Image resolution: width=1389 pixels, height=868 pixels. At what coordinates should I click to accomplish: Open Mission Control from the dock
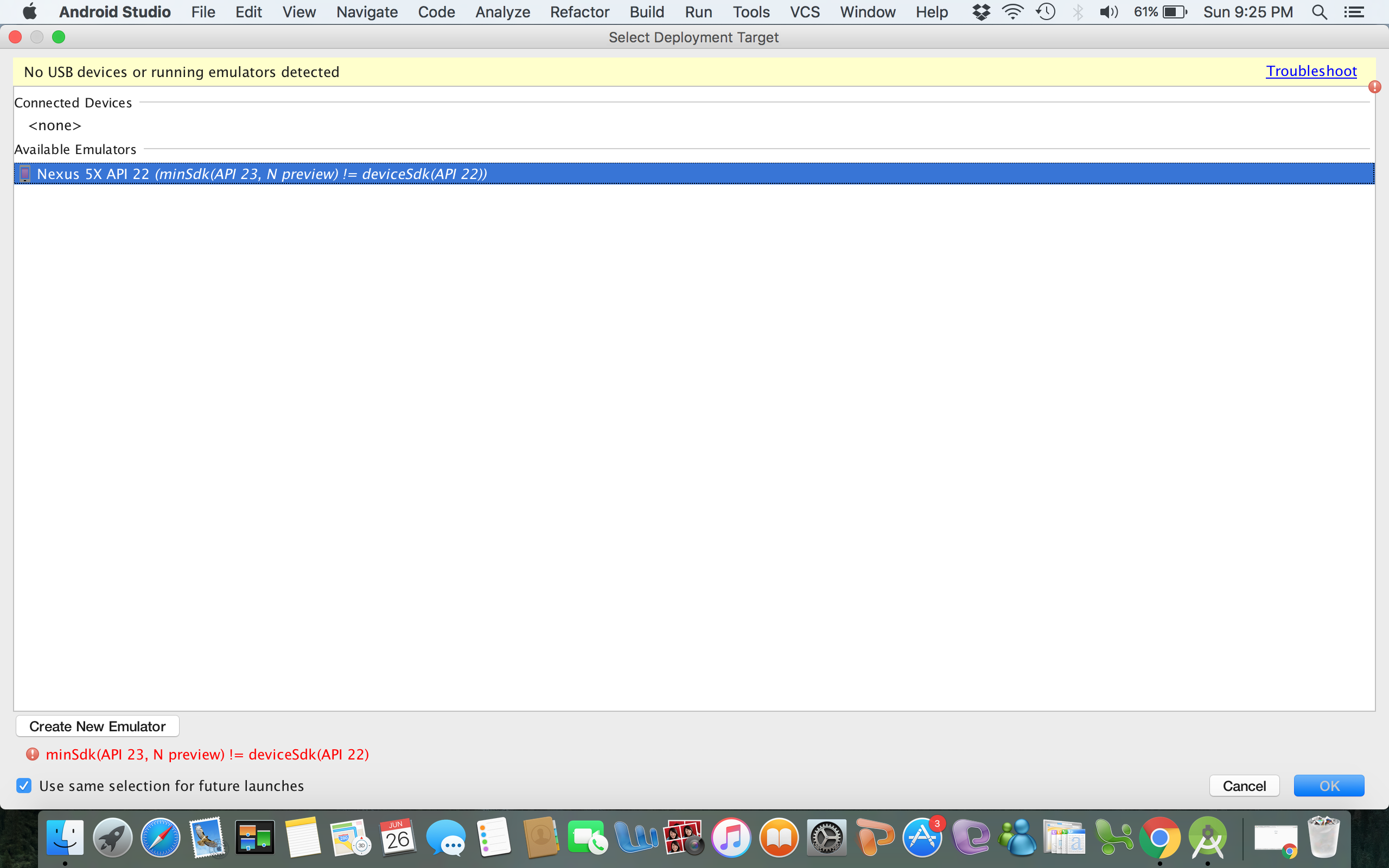click(x=255, y=838)
